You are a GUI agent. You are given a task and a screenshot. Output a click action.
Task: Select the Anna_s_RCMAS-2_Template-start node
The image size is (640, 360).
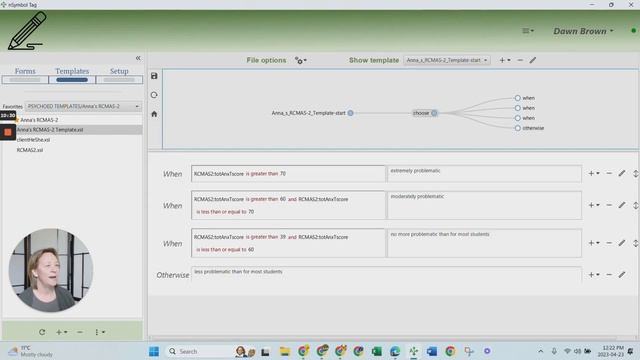[x=312, y=113]
